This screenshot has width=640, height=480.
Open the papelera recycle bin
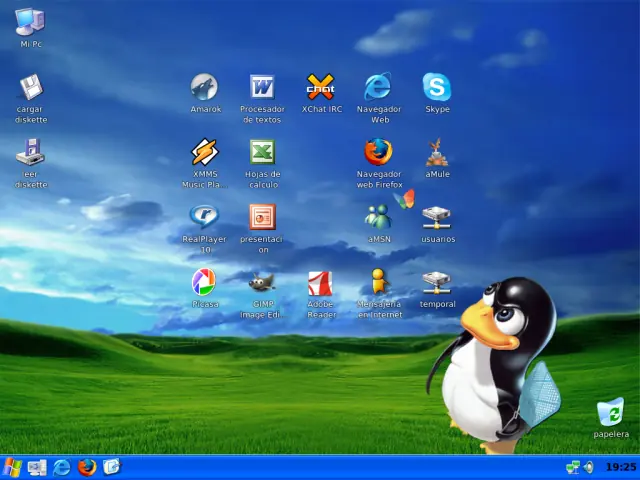(x=611, y=412)
